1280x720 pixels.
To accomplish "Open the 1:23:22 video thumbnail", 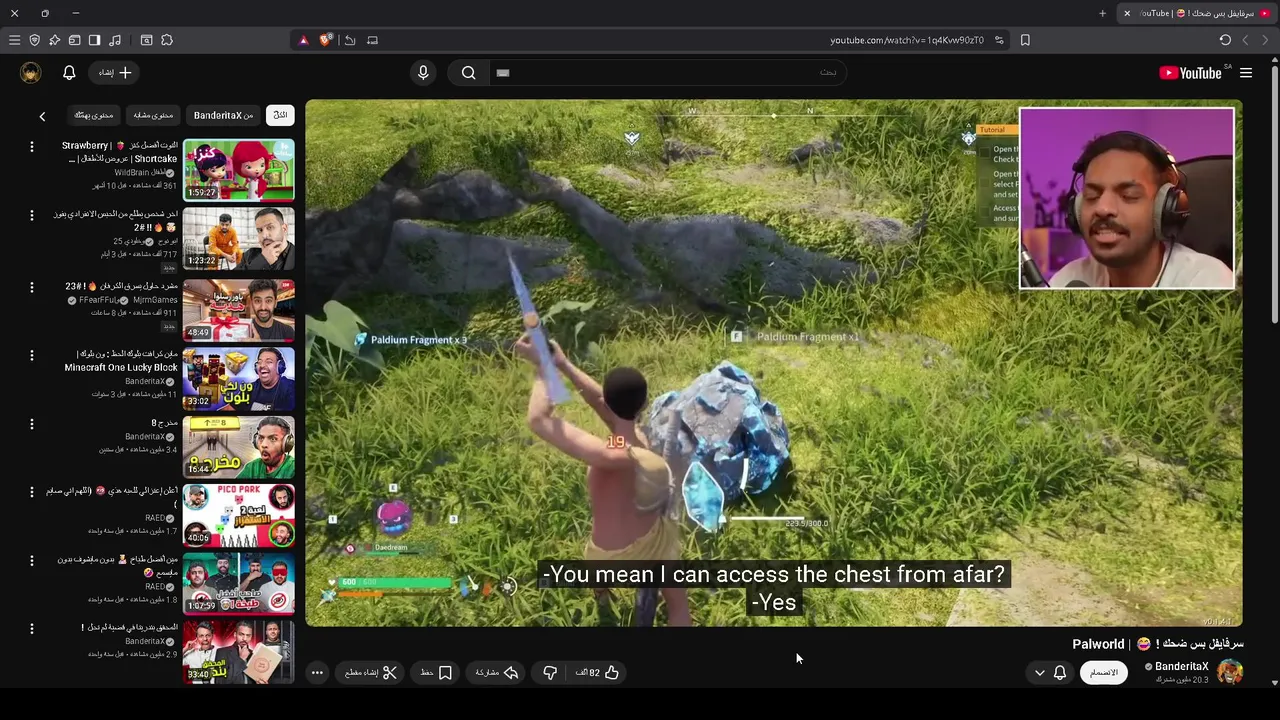I will click(239, 239).
